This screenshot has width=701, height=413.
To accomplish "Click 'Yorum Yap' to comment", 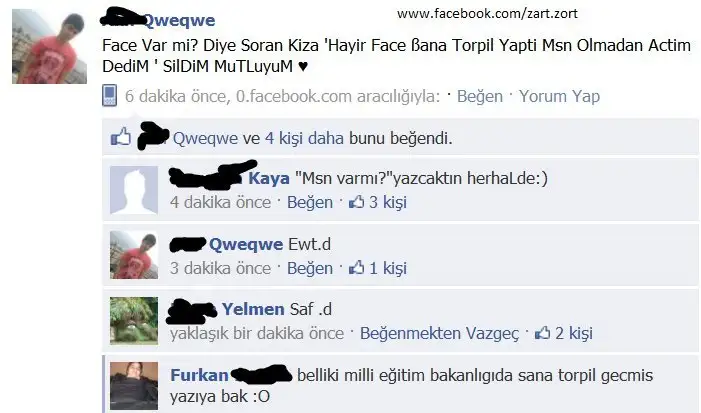I will [559, 96].
